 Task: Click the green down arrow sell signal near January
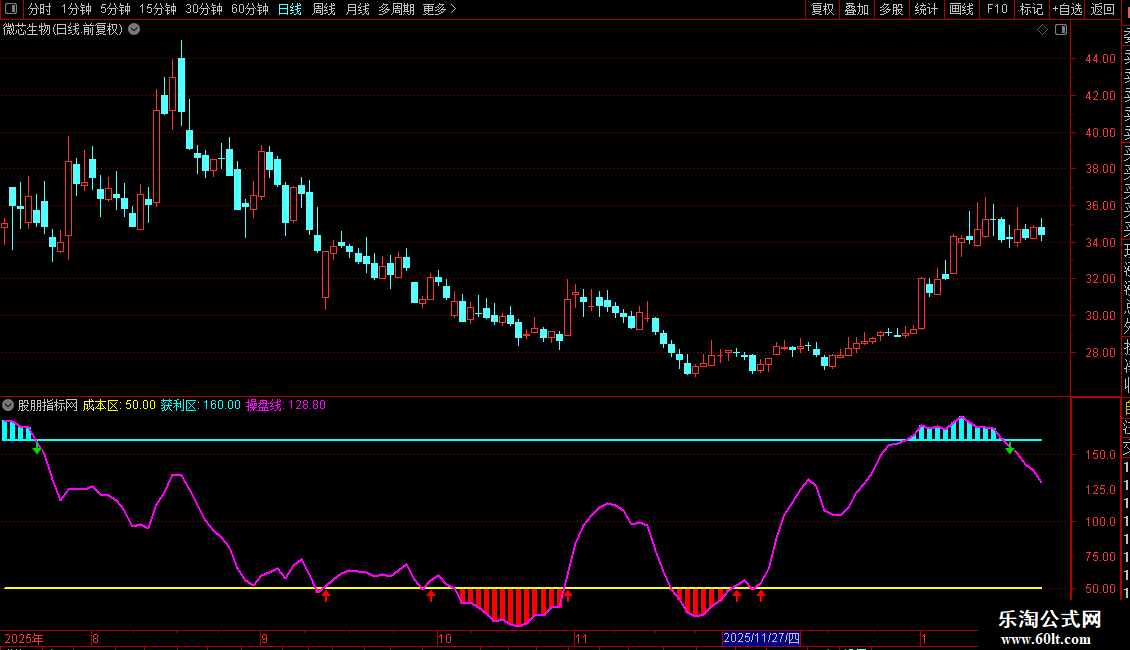click(x=1010, y=449)
